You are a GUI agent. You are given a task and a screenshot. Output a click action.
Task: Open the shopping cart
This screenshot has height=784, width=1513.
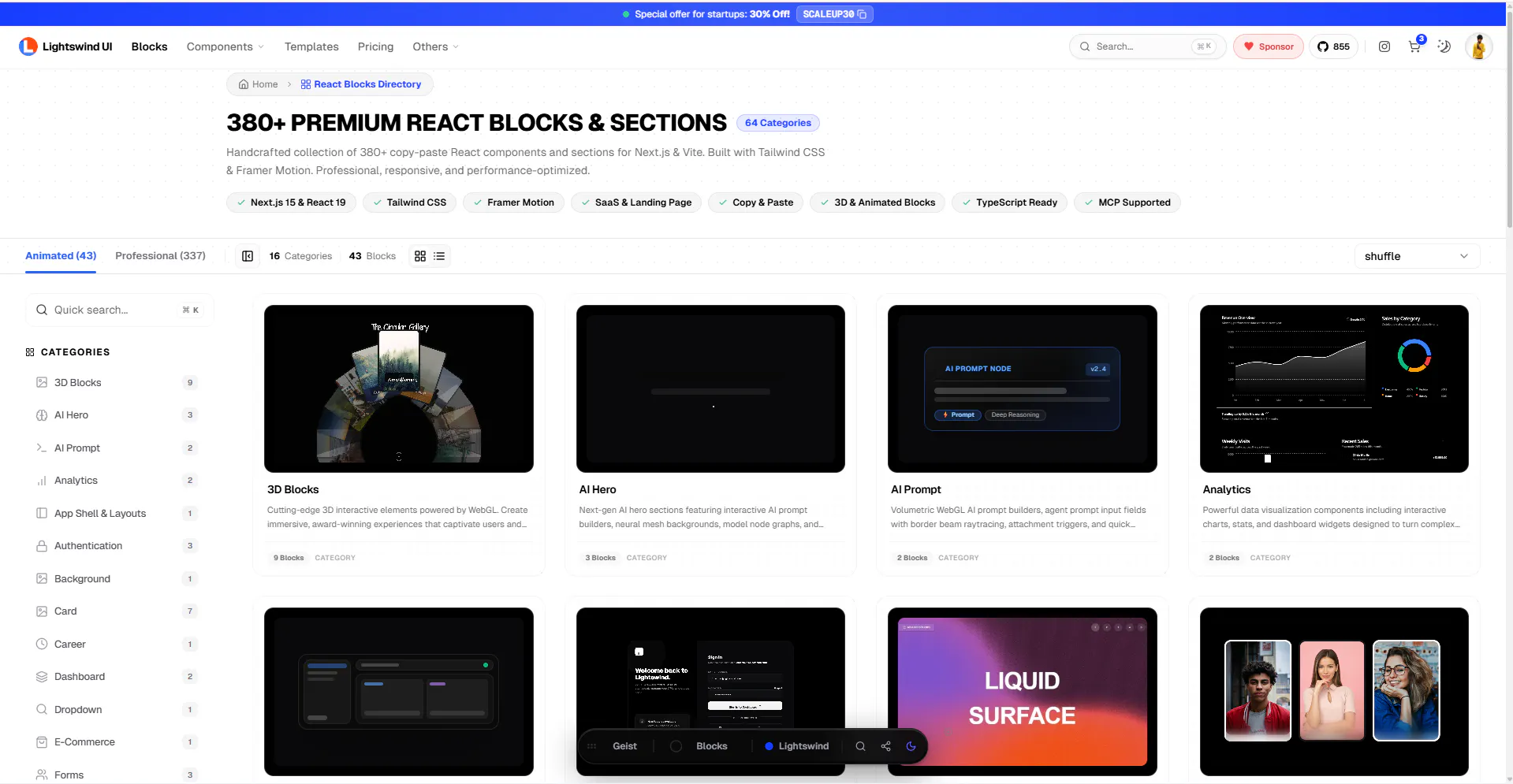[1414, 46]
